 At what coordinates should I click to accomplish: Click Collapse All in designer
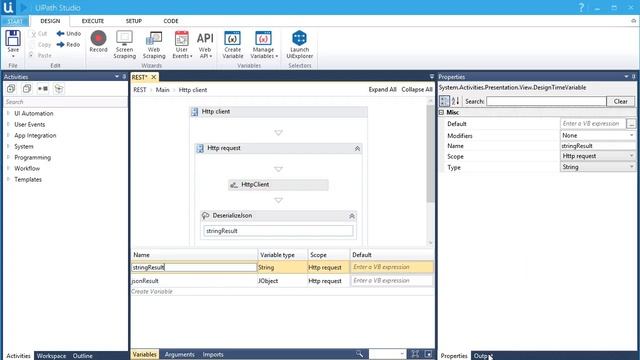click(x=417, y=89)
